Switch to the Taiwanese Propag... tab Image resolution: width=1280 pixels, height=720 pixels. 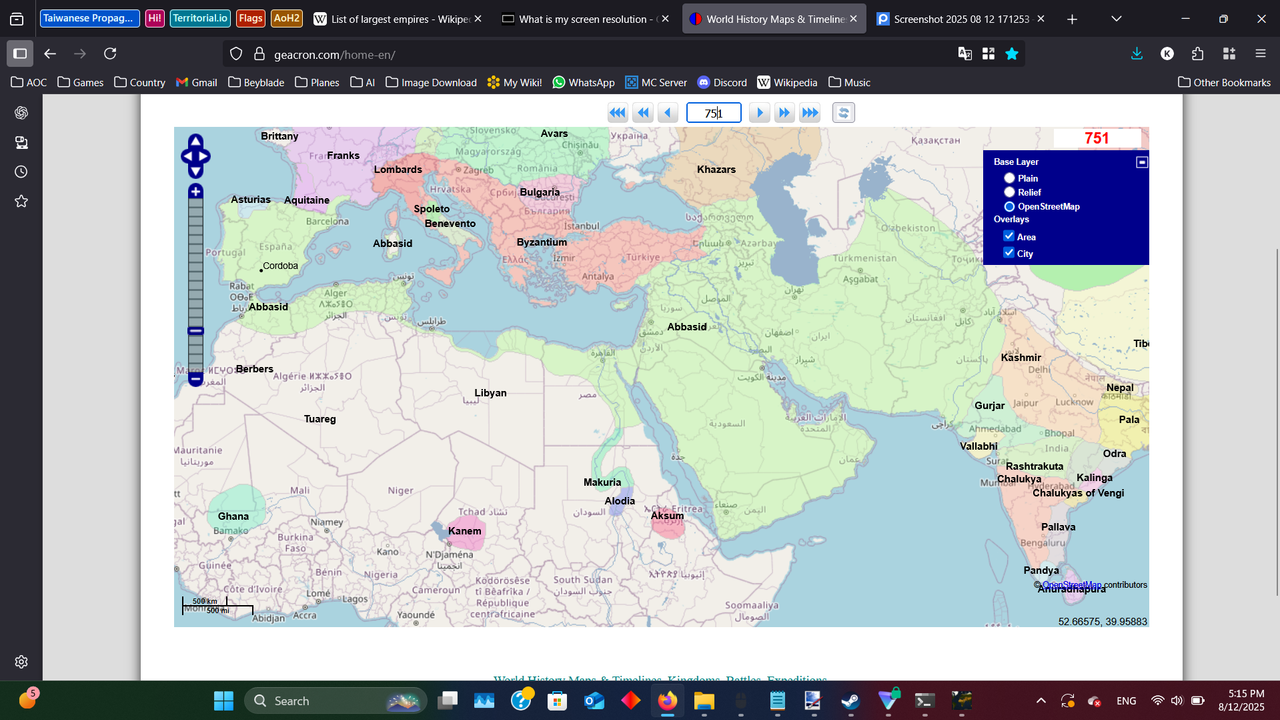coord(88,19)
